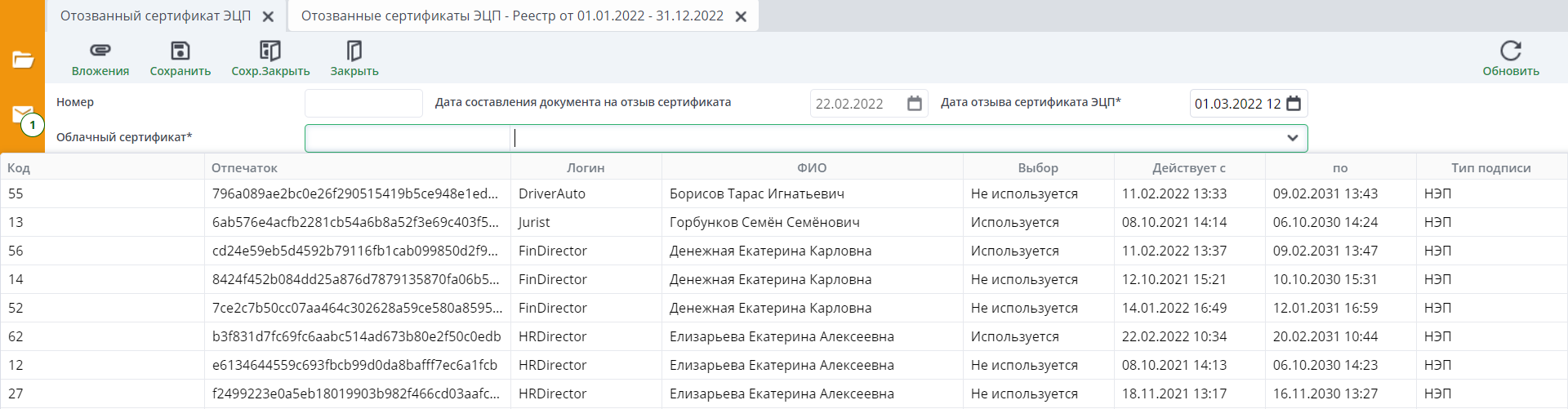Click the start date 11.02.2022 13:33
1568x409 pixels.
(1174, 194)
